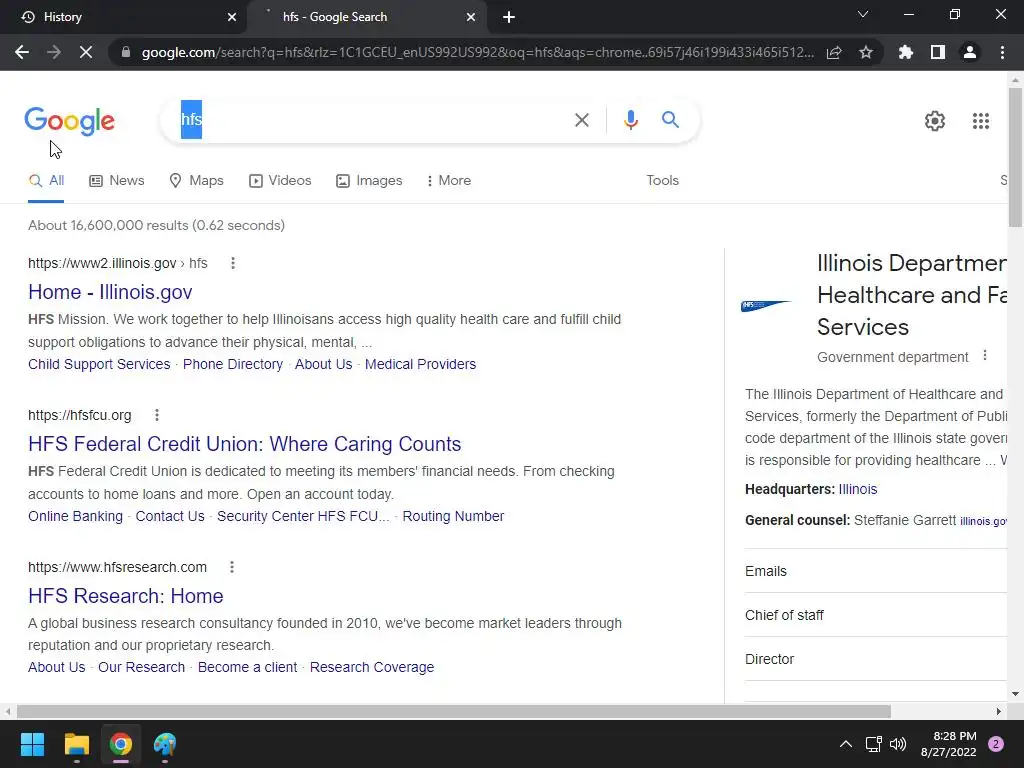Image resolution: width=1024 pixels, height=768 pixels.
Task: Open Online Banking sitelink
Action: coord(75,516)
